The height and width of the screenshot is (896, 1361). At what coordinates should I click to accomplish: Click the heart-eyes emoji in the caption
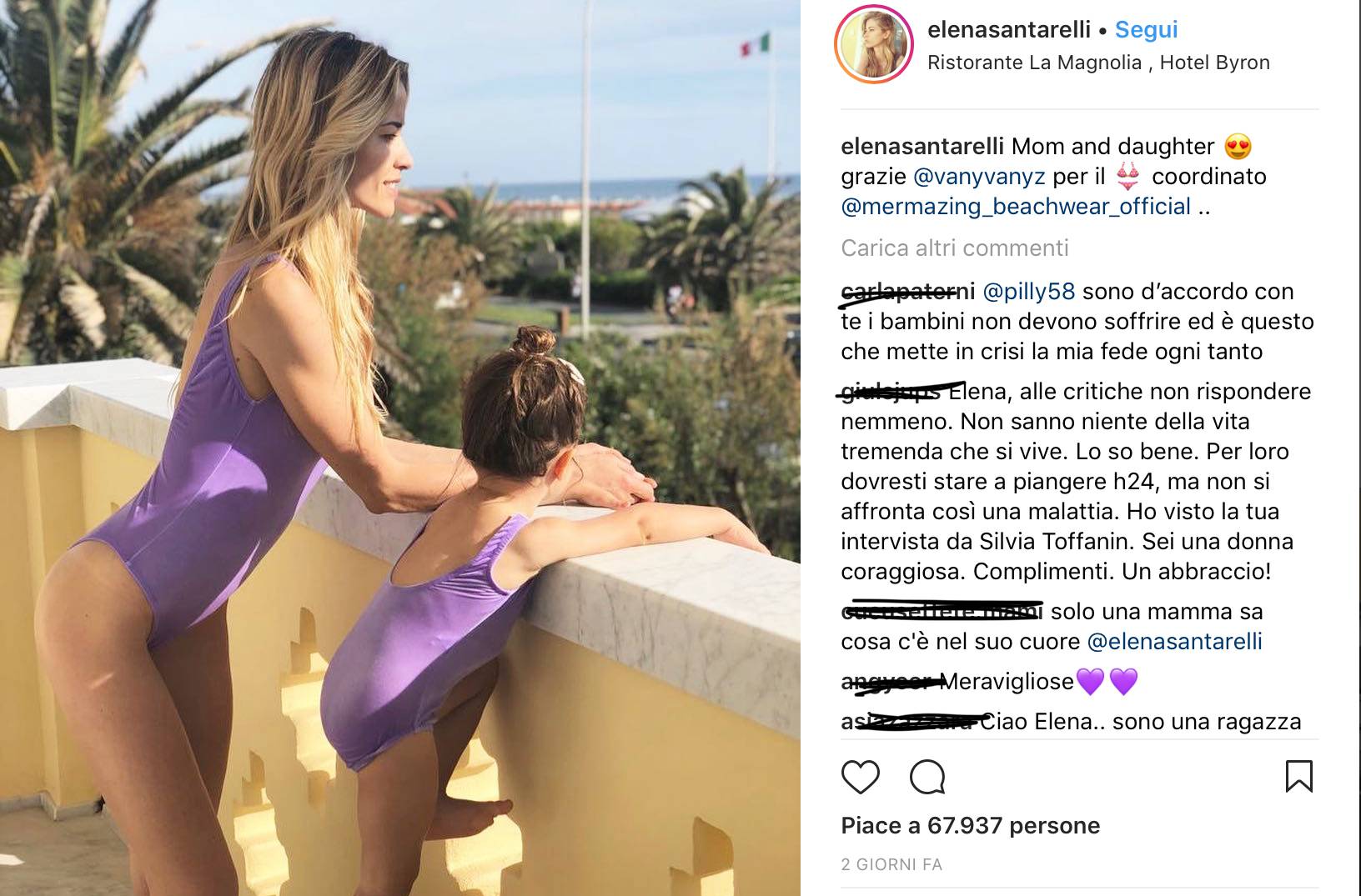click(x=1238, y=148)
